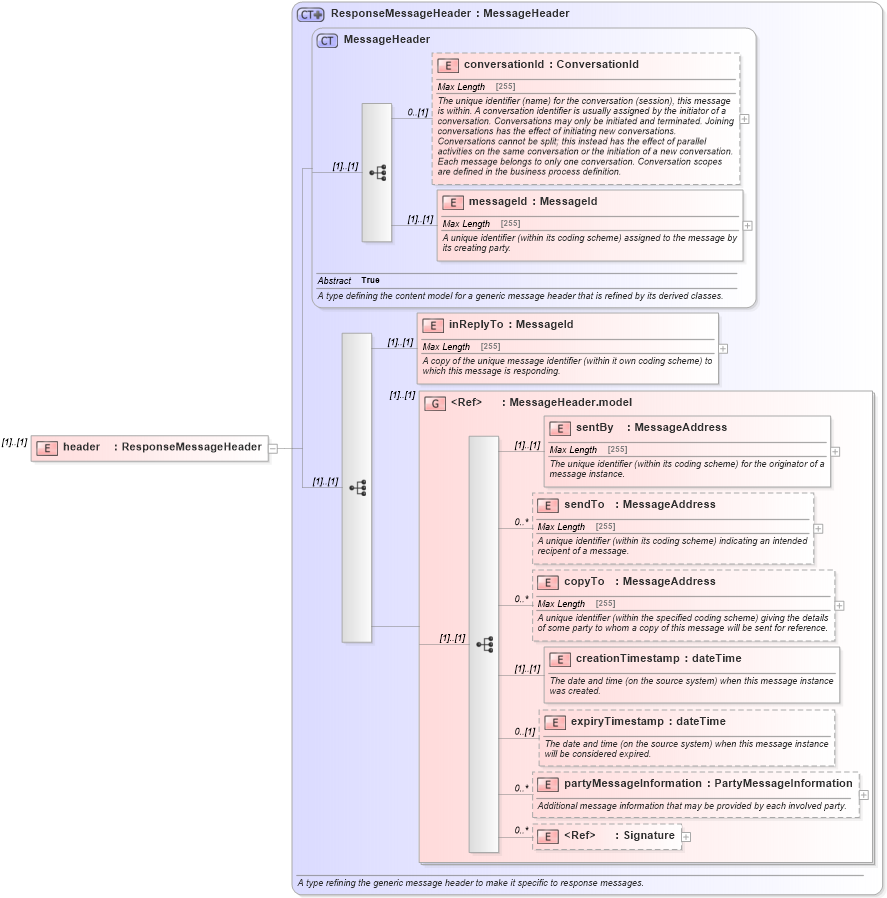The image size is (887, 898).
Task: Click the E icon of Signature reference
Action: pyautogui.click(x=547, y=836)
